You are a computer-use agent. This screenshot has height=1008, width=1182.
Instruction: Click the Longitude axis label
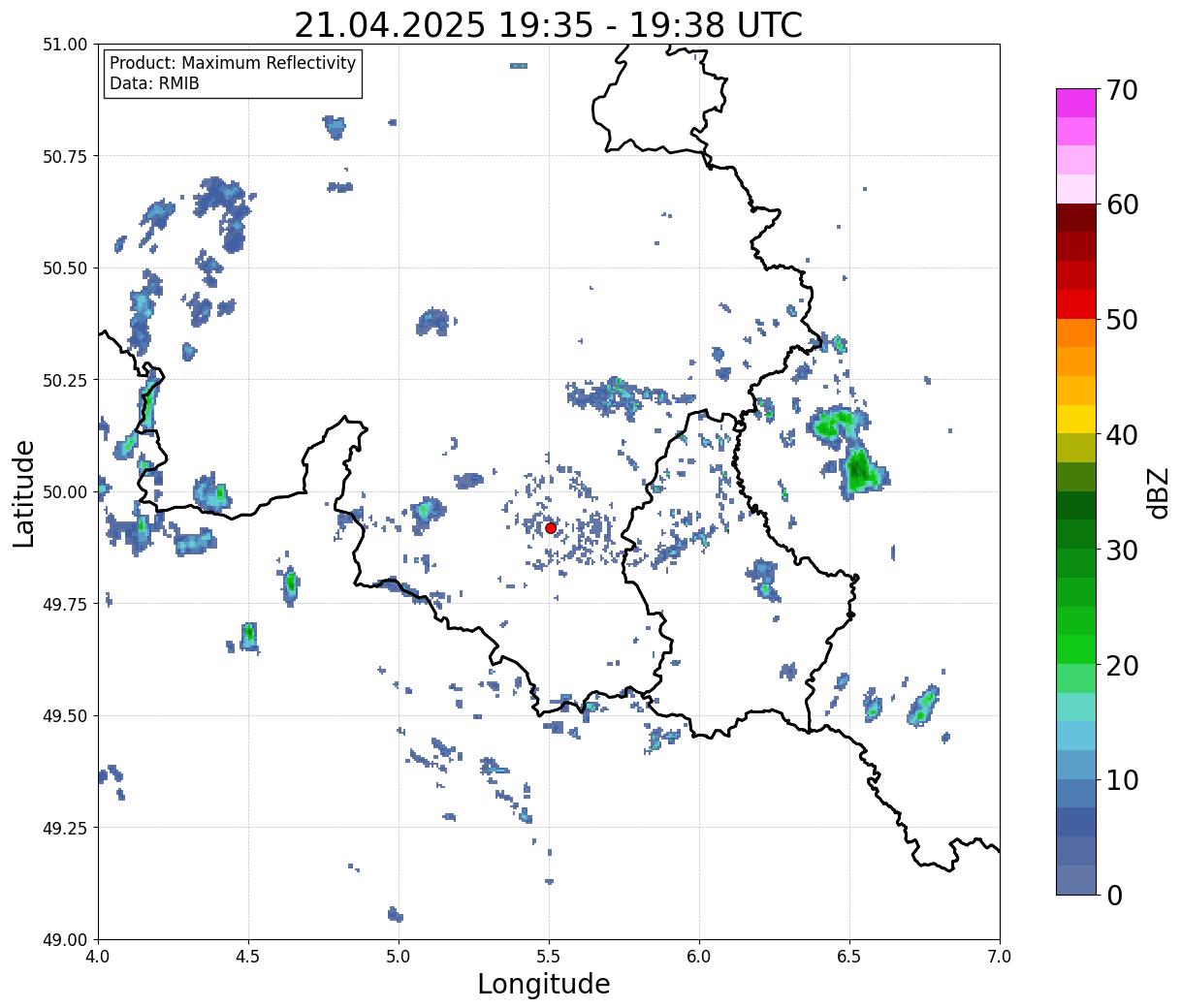(x=544, y=984)
